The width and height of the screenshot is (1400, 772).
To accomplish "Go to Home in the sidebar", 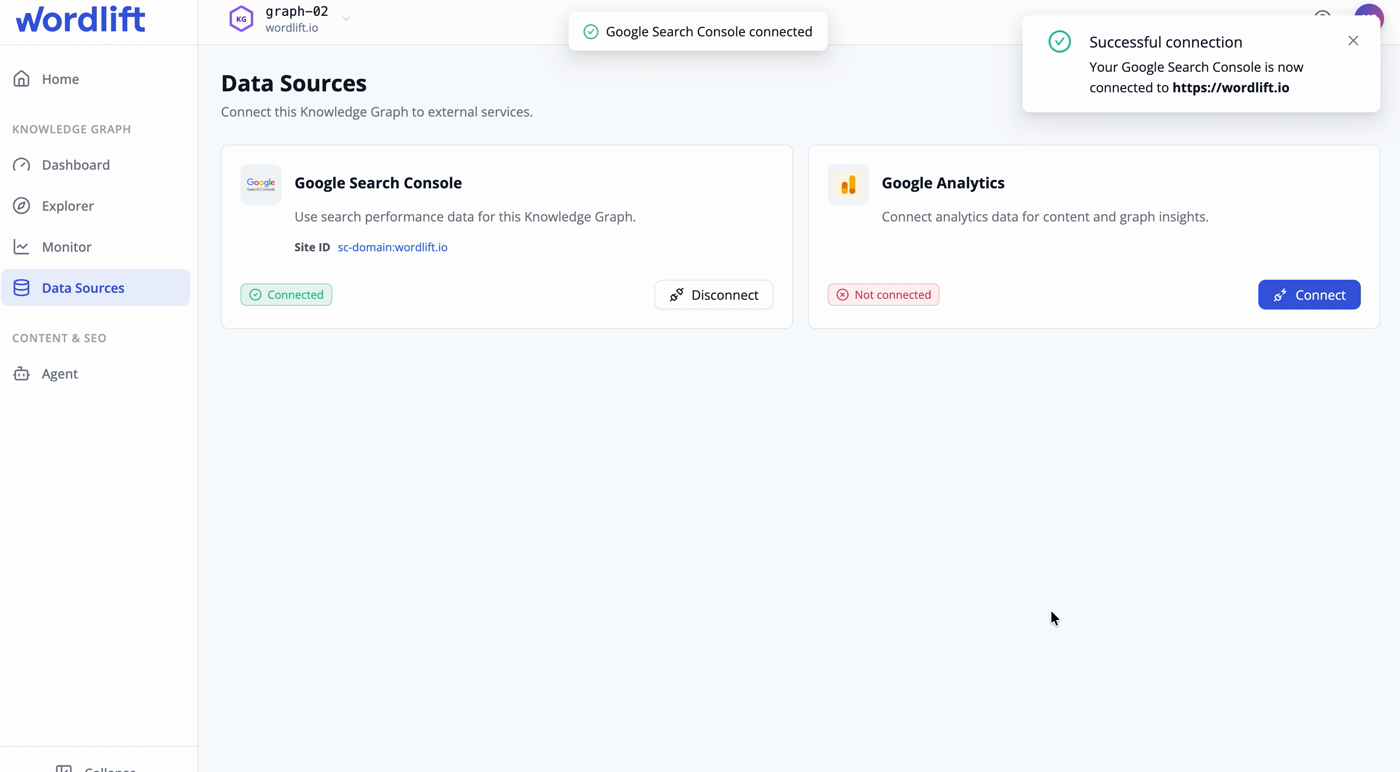I will click(96, 79).
